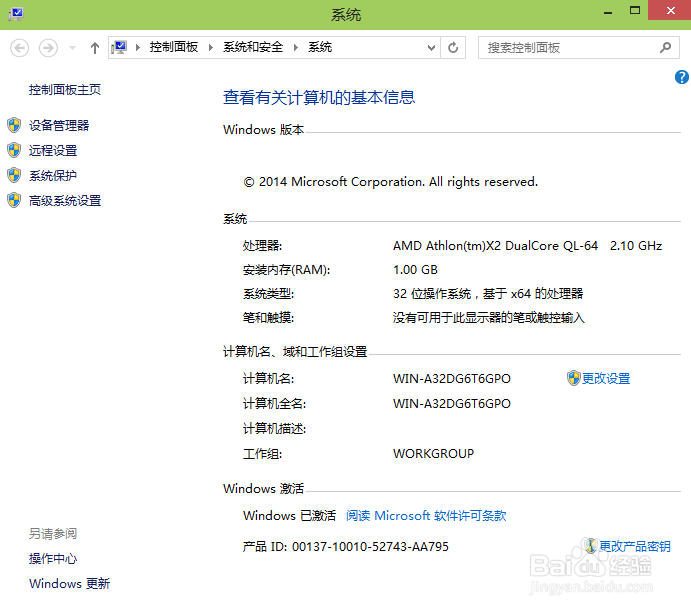Viewport: 691px width, 612px height.
Task: Open address bar history dropdown
Action: 431,48
